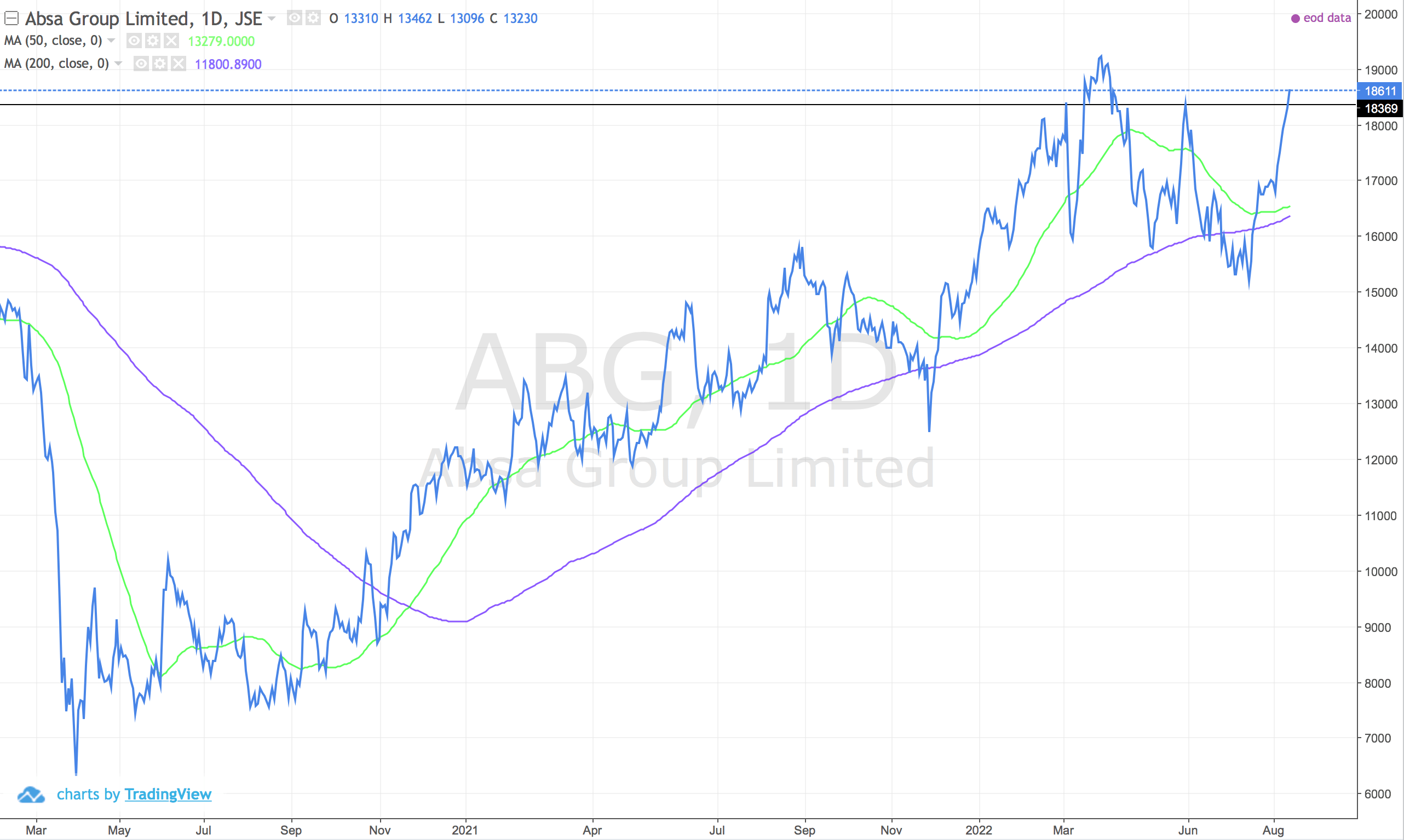Click the TradingView cloud logo
Screen dimensions: 1404x840
click(x=31, y=795)
